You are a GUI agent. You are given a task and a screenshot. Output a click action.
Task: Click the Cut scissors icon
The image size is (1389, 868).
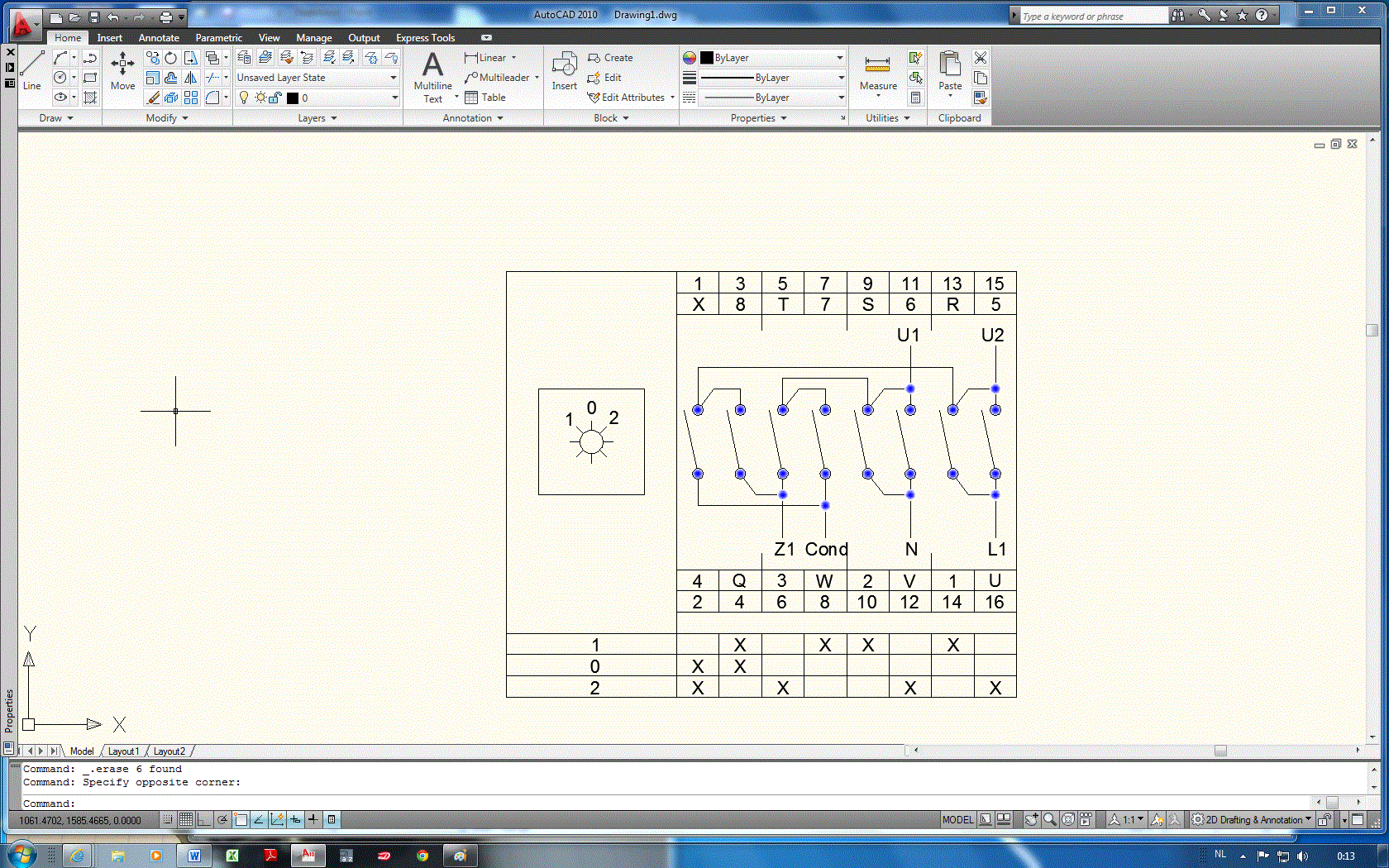(981, 58)
